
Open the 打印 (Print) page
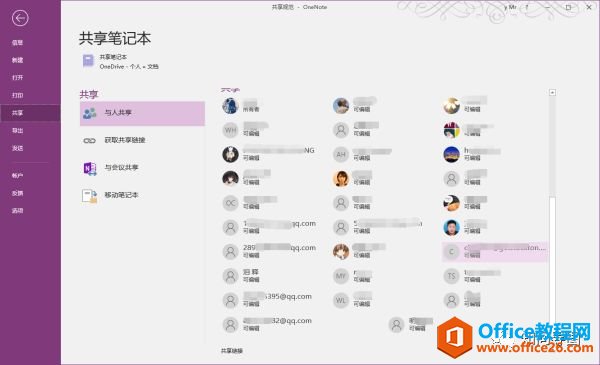pyautogui.click(x=17, y=95)
